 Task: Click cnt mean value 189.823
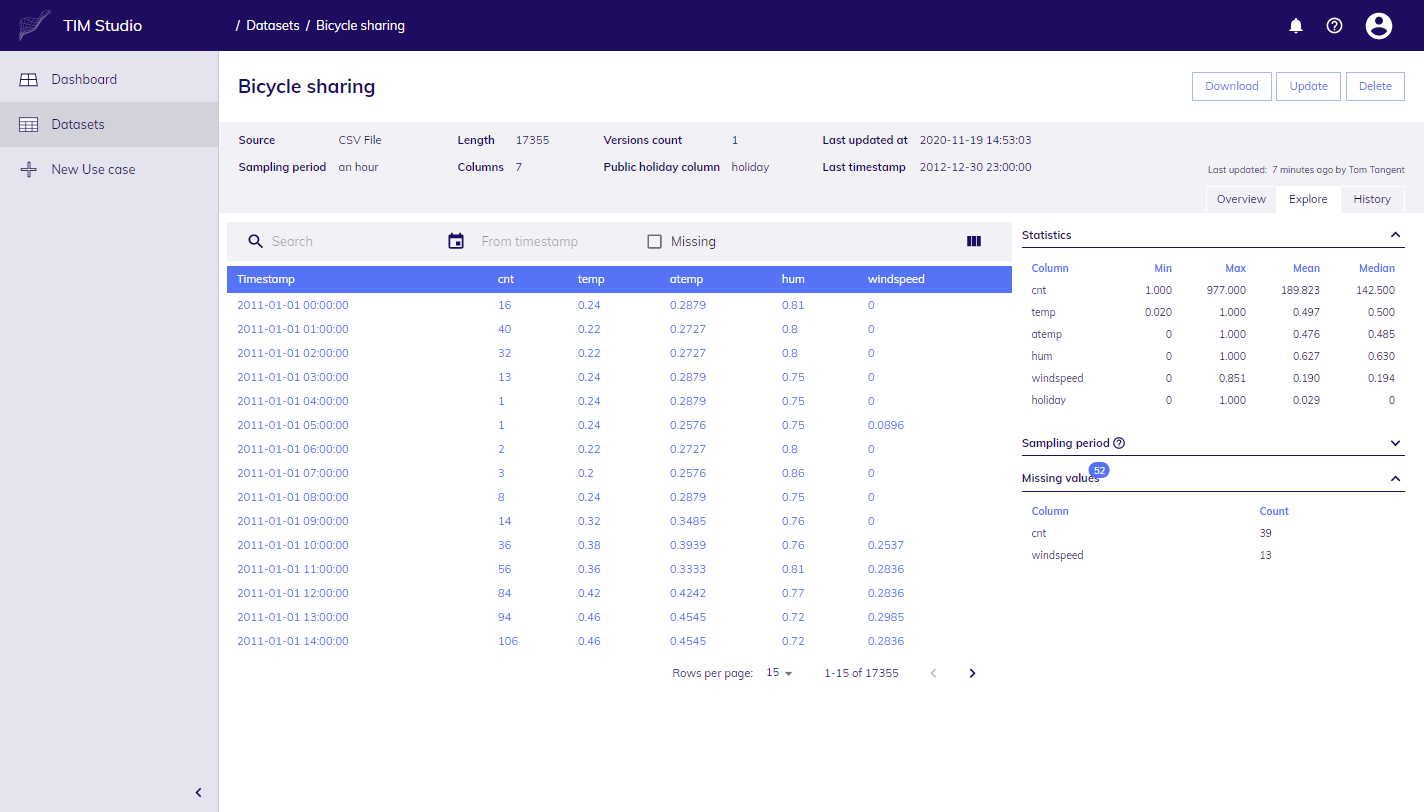point(1300,290)
